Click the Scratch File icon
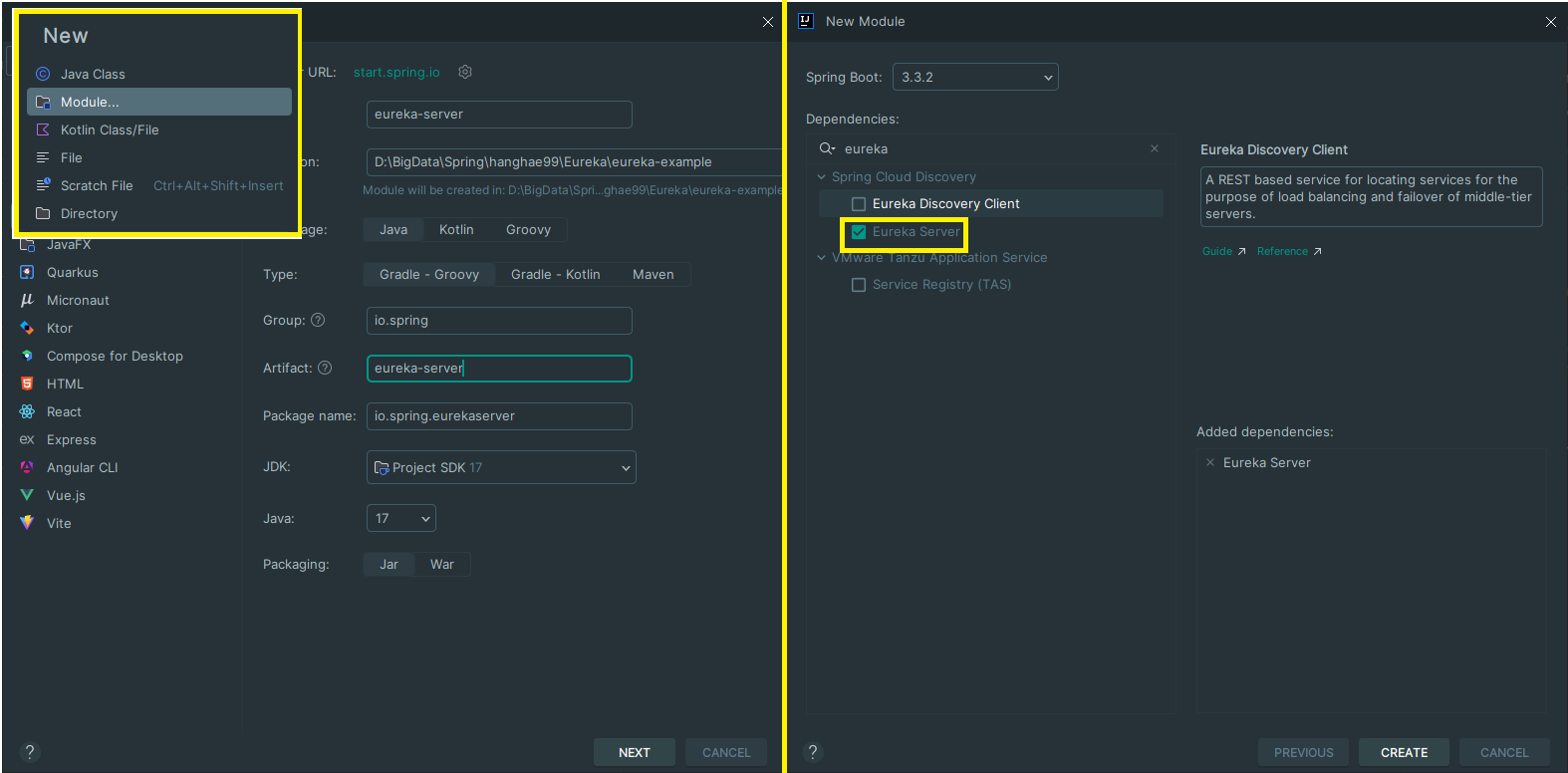 click(43, 185)
